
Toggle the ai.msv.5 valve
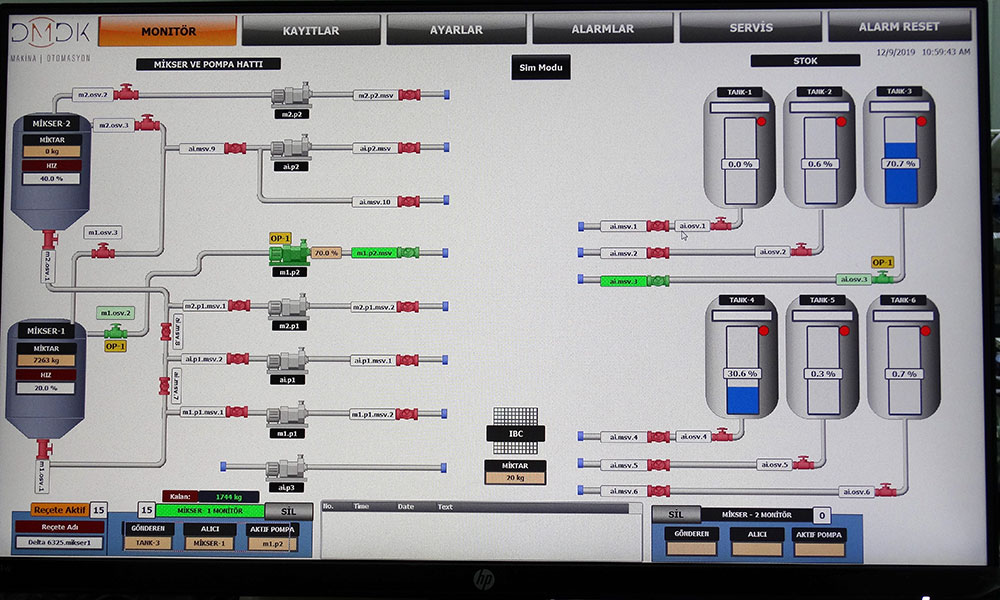(658, 465)
